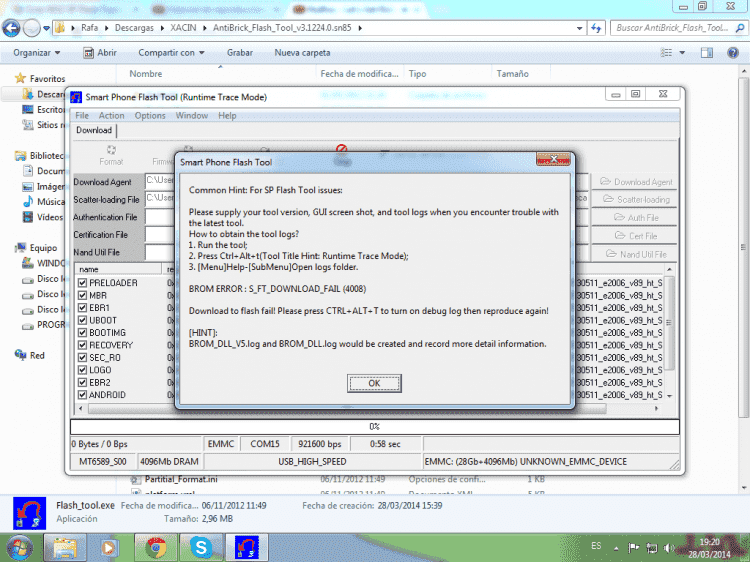
Task: Uncheck the EBR1 partition
Action: point(82,308)
